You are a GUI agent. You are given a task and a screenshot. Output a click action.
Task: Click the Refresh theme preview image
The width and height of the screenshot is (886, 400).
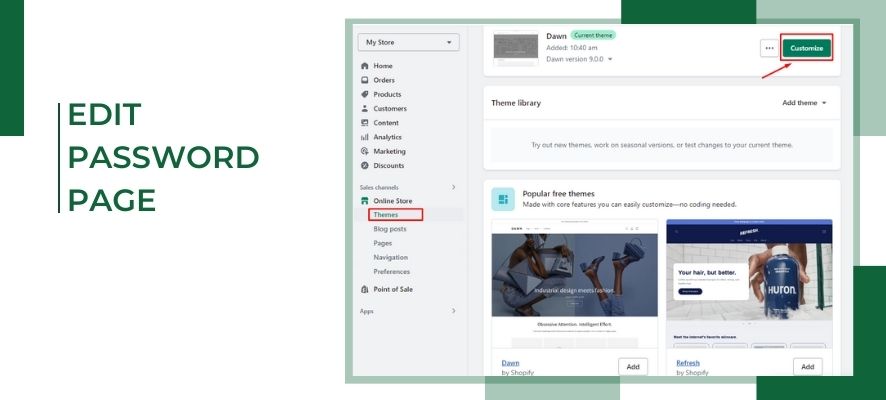749,284
